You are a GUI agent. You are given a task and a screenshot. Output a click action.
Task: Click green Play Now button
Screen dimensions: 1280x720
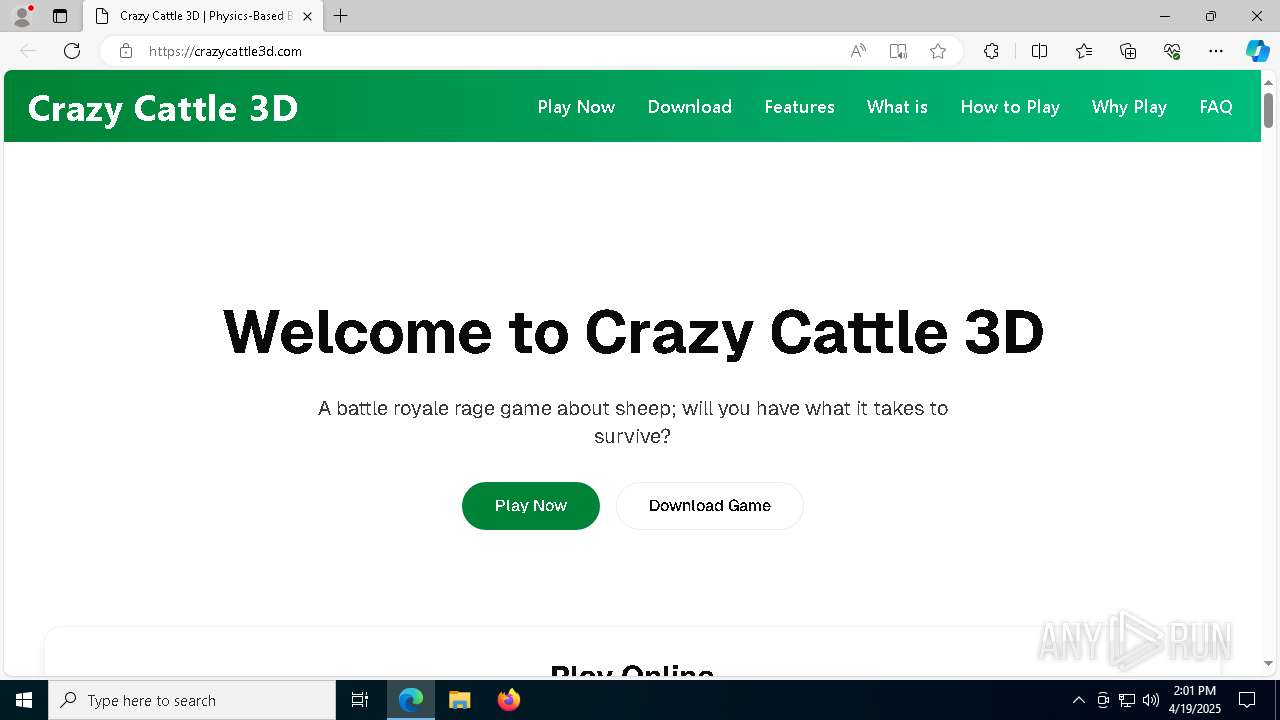(x=531, y=506)
